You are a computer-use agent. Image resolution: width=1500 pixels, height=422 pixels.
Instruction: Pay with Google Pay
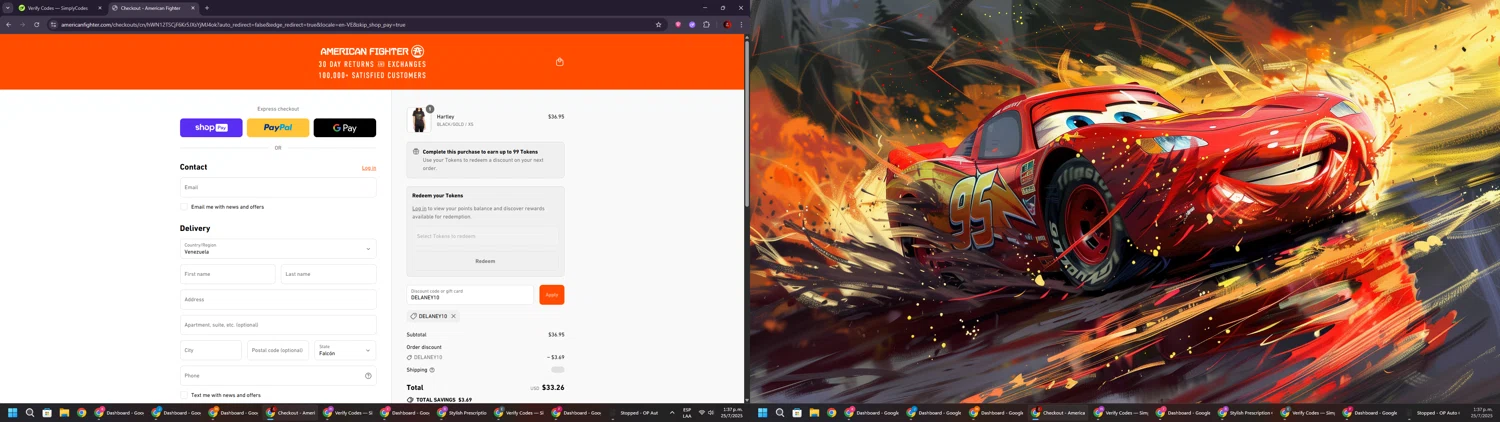pyautogui.click(x=345, y=128)
